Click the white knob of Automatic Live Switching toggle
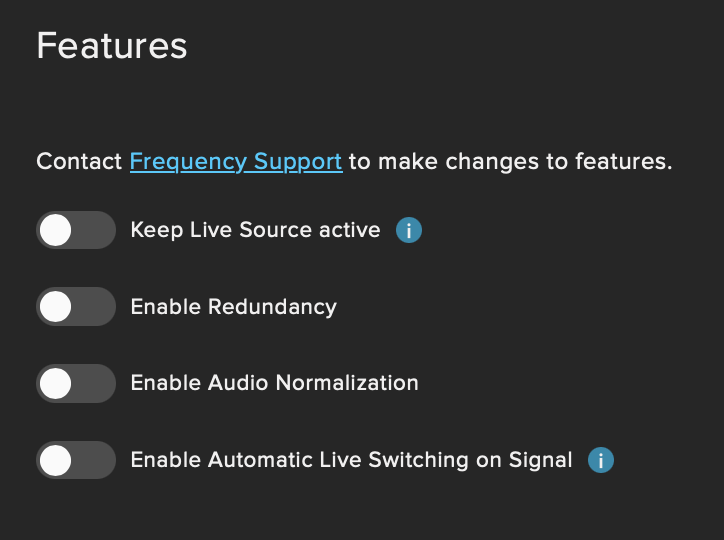Screen dimensions: 724x540 56,460
